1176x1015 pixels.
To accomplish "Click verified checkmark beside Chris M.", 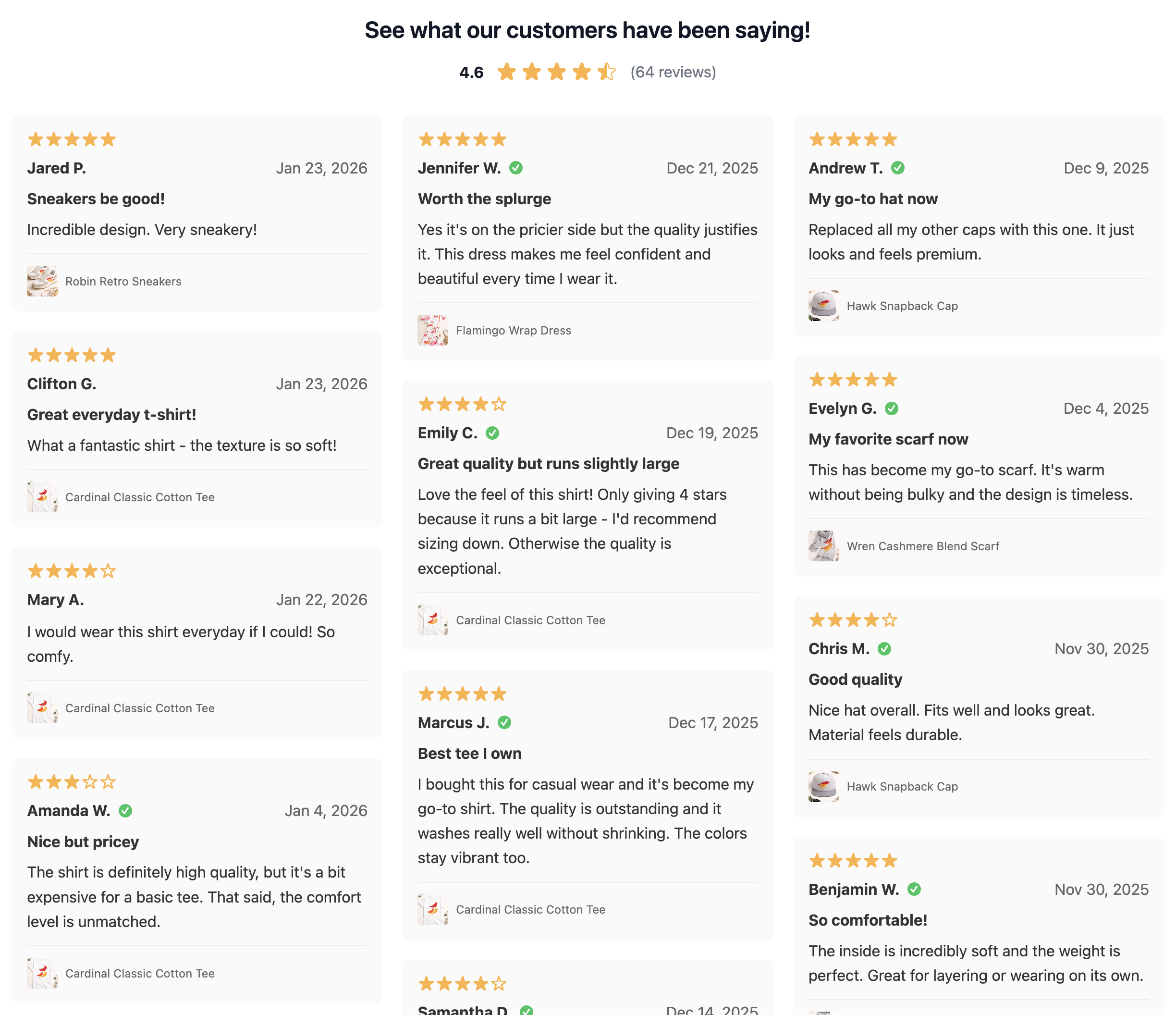I will pos(884,649).
